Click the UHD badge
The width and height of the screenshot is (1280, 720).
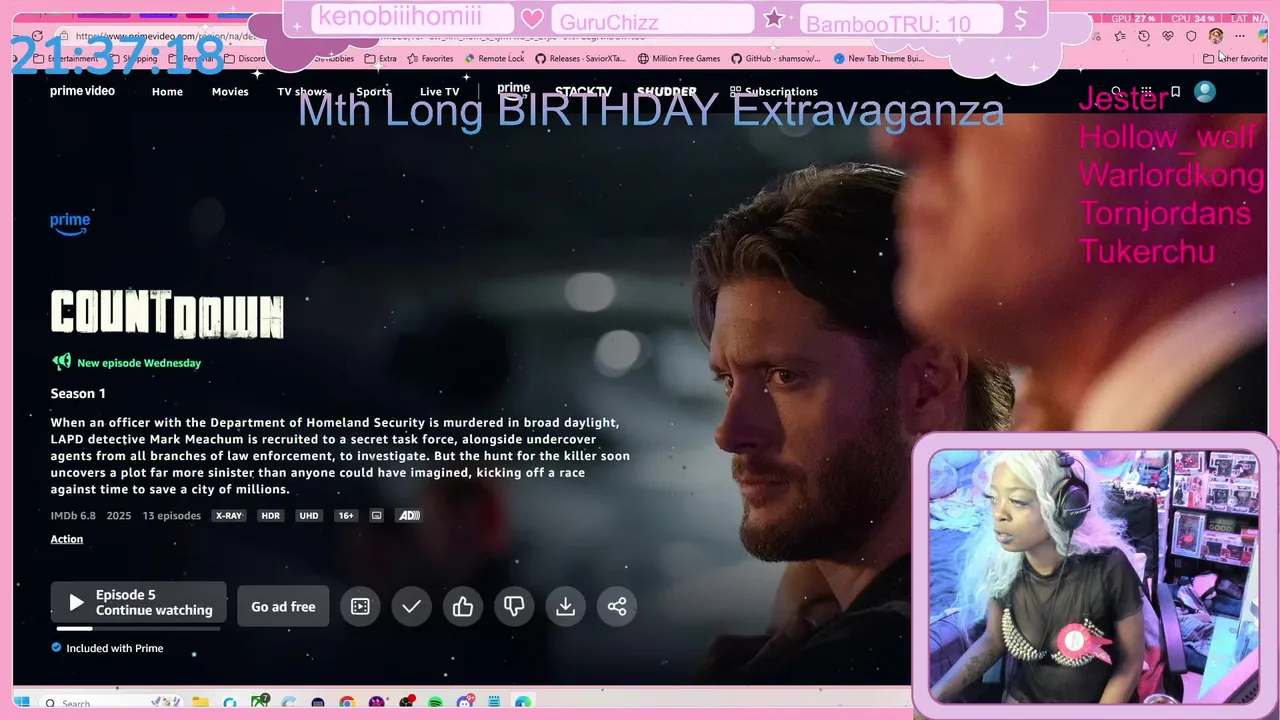point(309,516)
